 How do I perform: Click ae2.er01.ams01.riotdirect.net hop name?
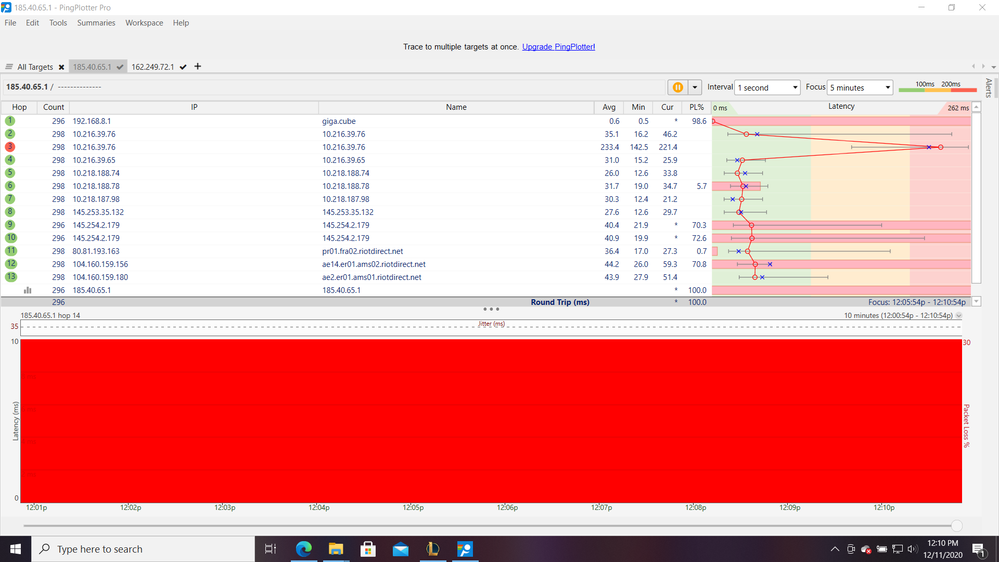pyautogui.click(x=371, y=277)
